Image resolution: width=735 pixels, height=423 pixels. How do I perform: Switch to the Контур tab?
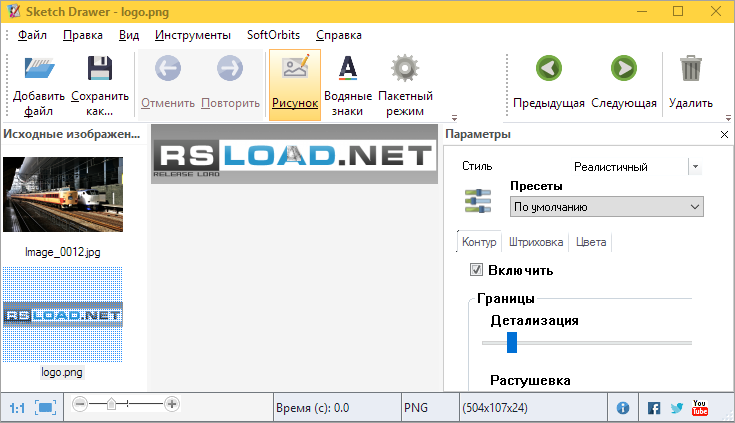(479, 242)
